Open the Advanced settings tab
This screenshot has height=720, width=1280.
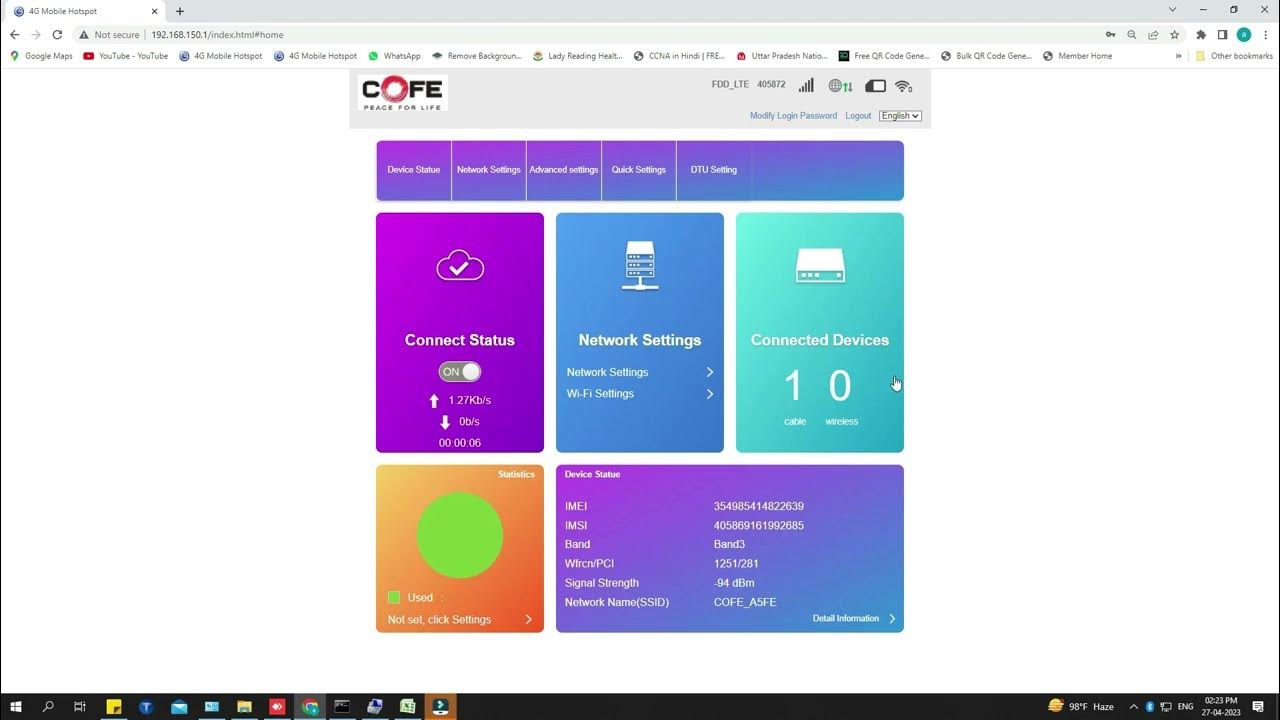tap(564, 170)
